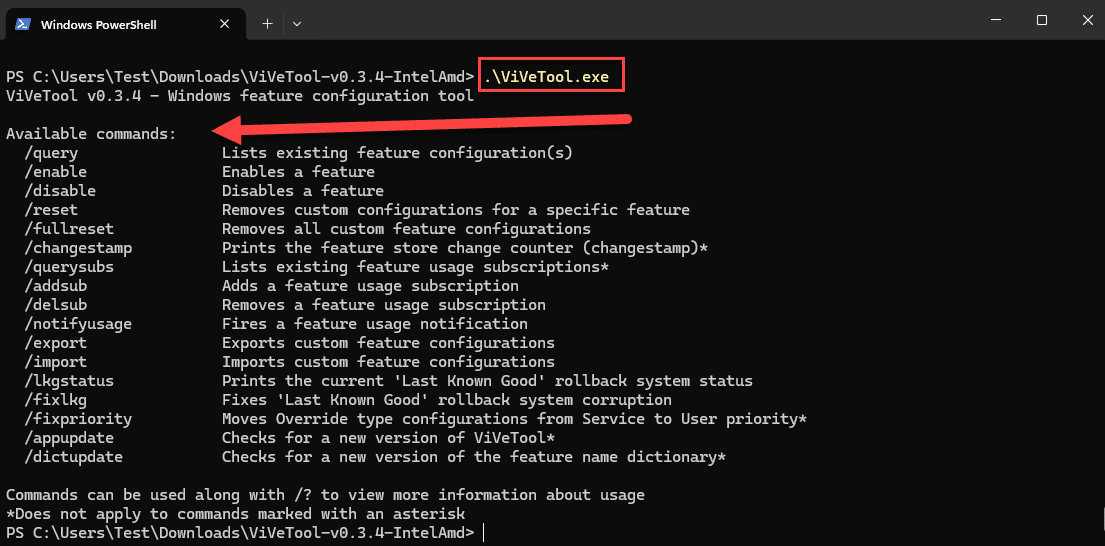Click 'ViVeTool v0.3.4 - Windows feature configuration tool' line
The image size is (1105, 546).
point(240,94)
